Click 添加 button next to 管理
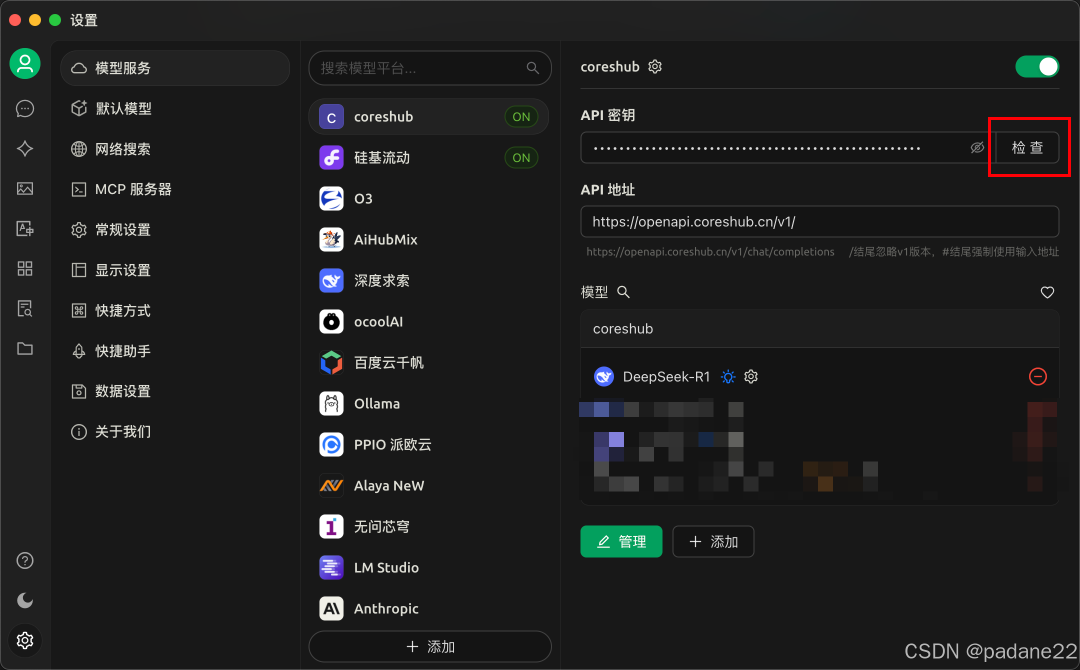This screenshot has height=670, width=1080. click(x=713, y=542)
